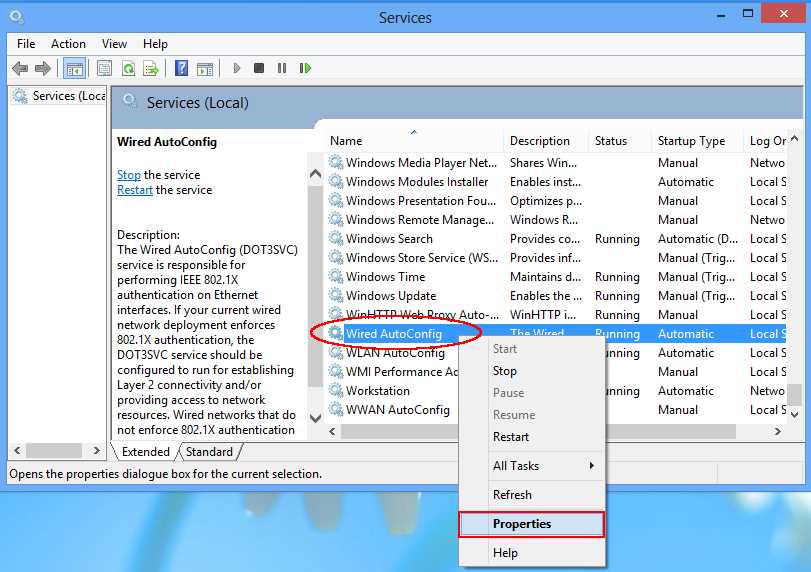Click the Stop the service link
The height and width of the screenshot is (572, 811).
pyautogui.click(x=129, y=175)
